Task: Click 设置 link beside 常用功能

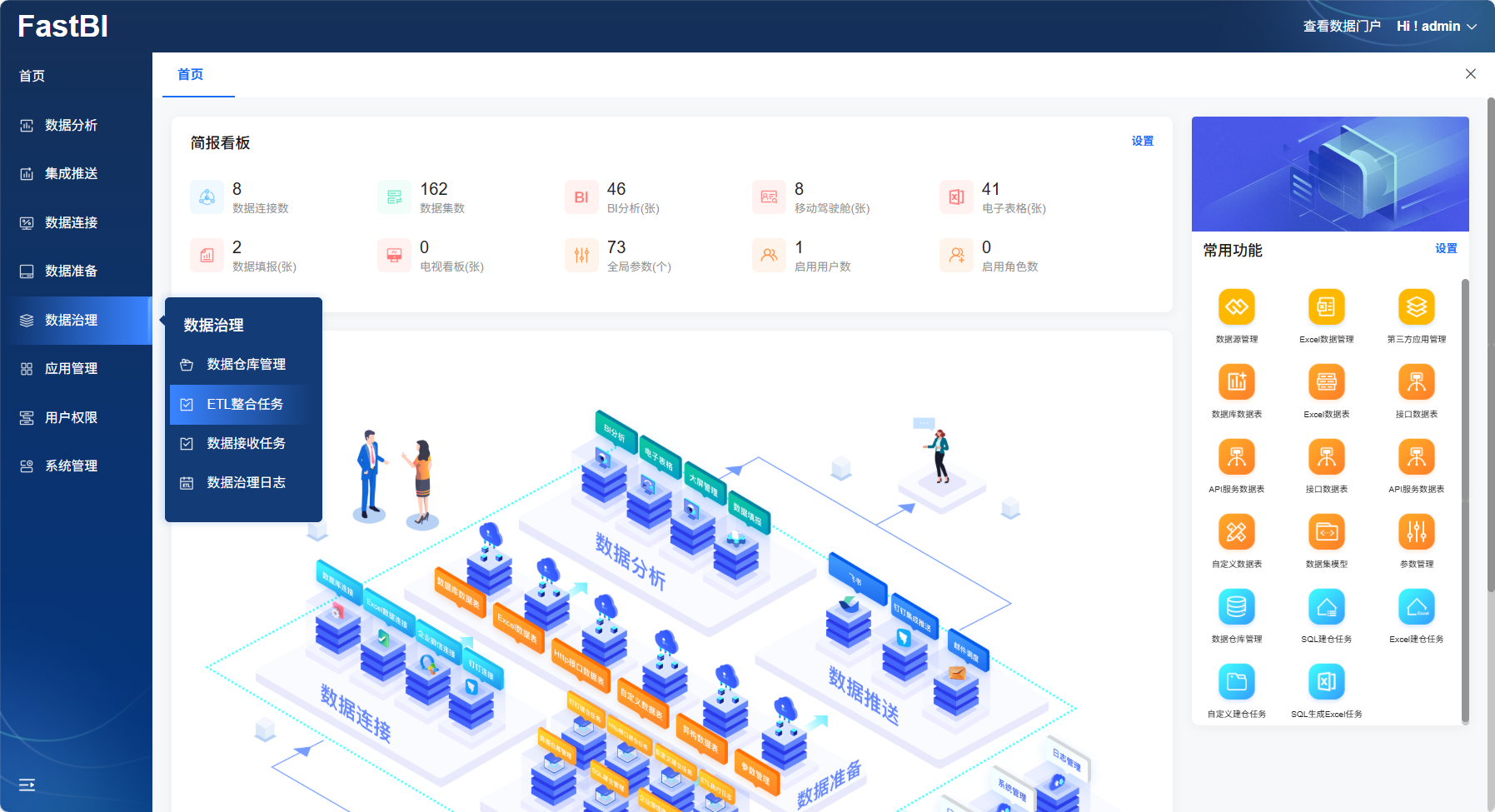Action: (x=1446, y=249)
